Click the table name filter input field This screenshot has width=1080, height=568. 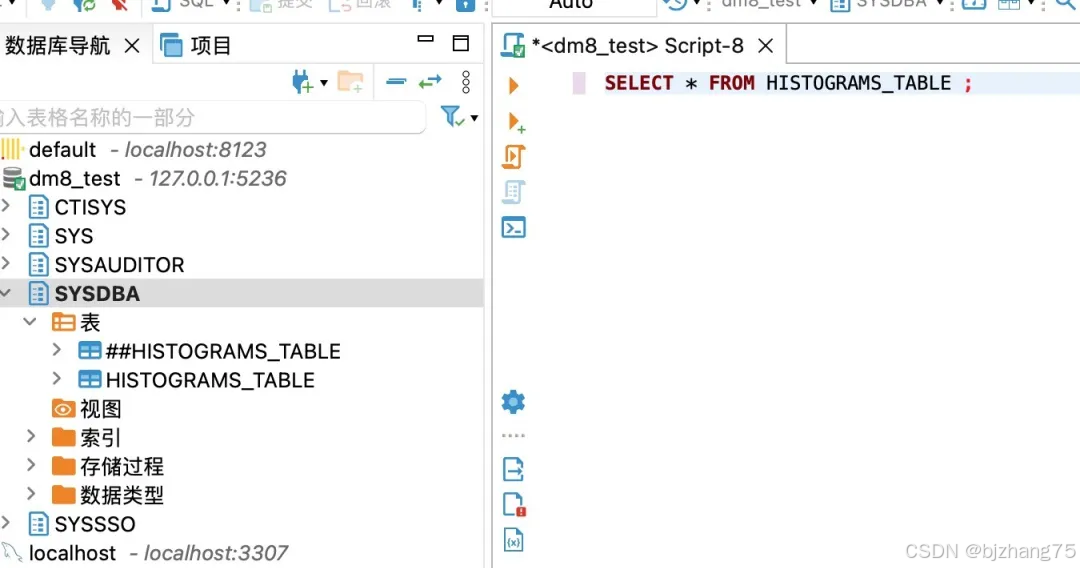coord(212,117)
